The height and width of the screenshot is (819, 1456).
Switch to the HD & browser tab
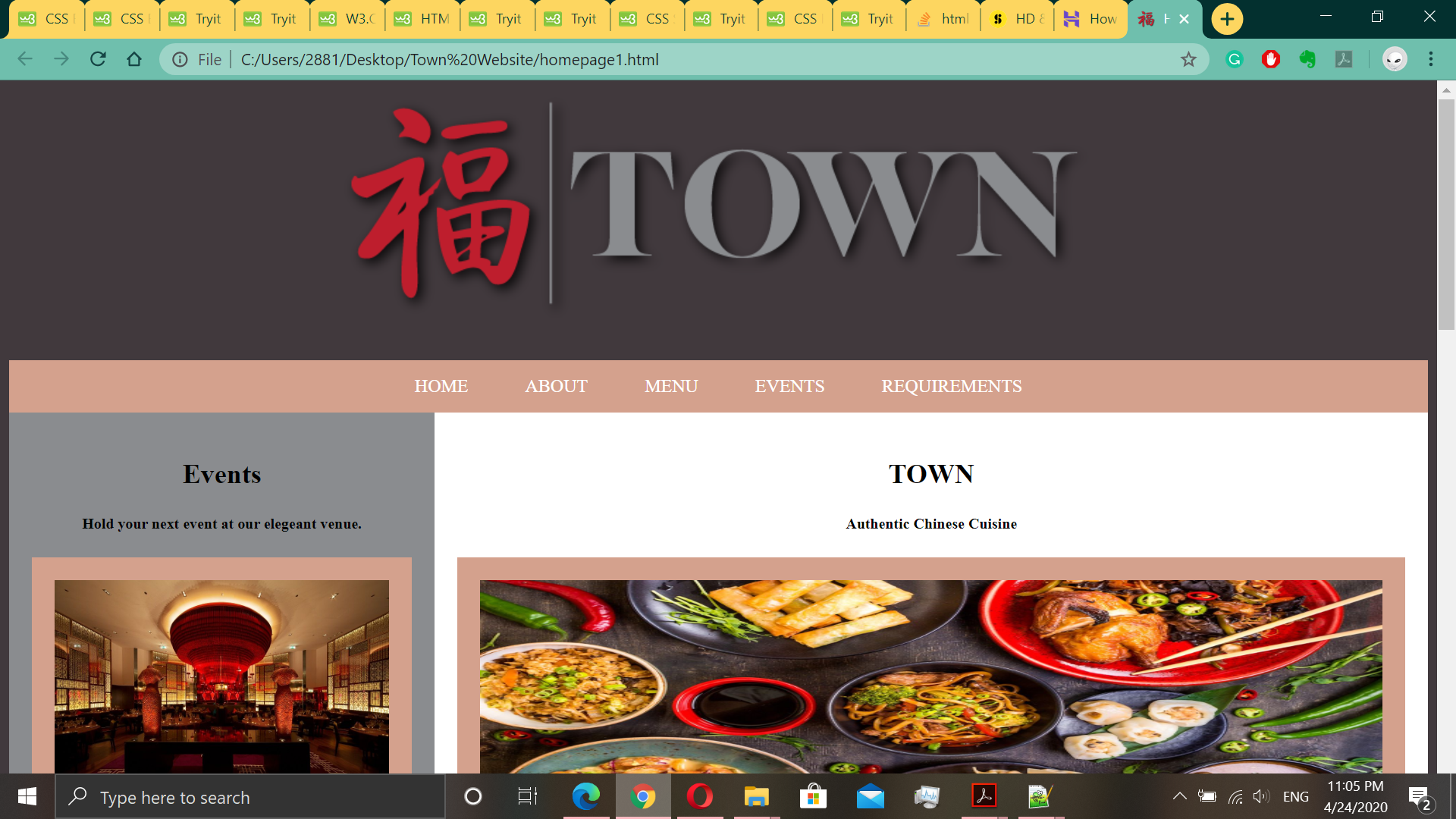(x=1018, y=19)
